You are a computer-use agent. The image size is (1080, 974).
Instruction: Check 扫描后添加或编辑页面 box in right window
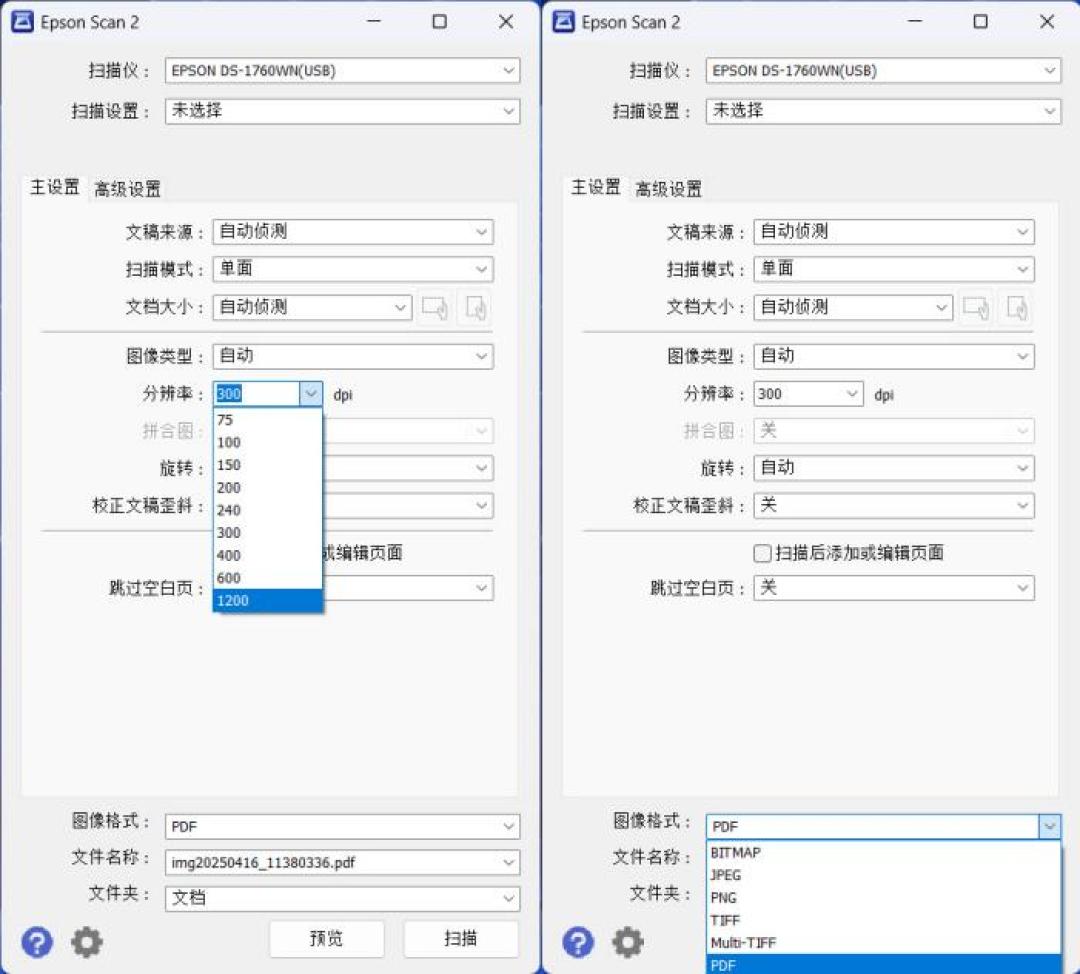tap(762, 553)
